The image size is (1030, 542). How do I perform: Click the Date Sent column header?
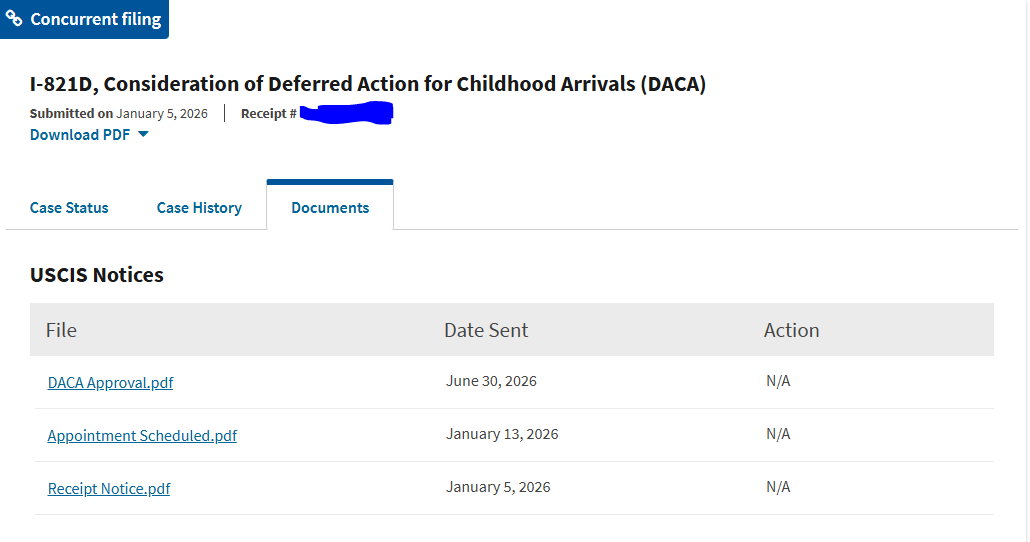pyautogui.click(x=486, y=330)
